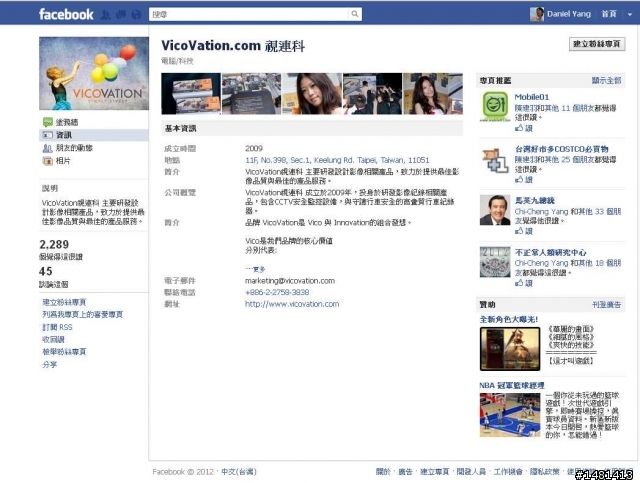Open 馬英九總統 profile photo

495,210
